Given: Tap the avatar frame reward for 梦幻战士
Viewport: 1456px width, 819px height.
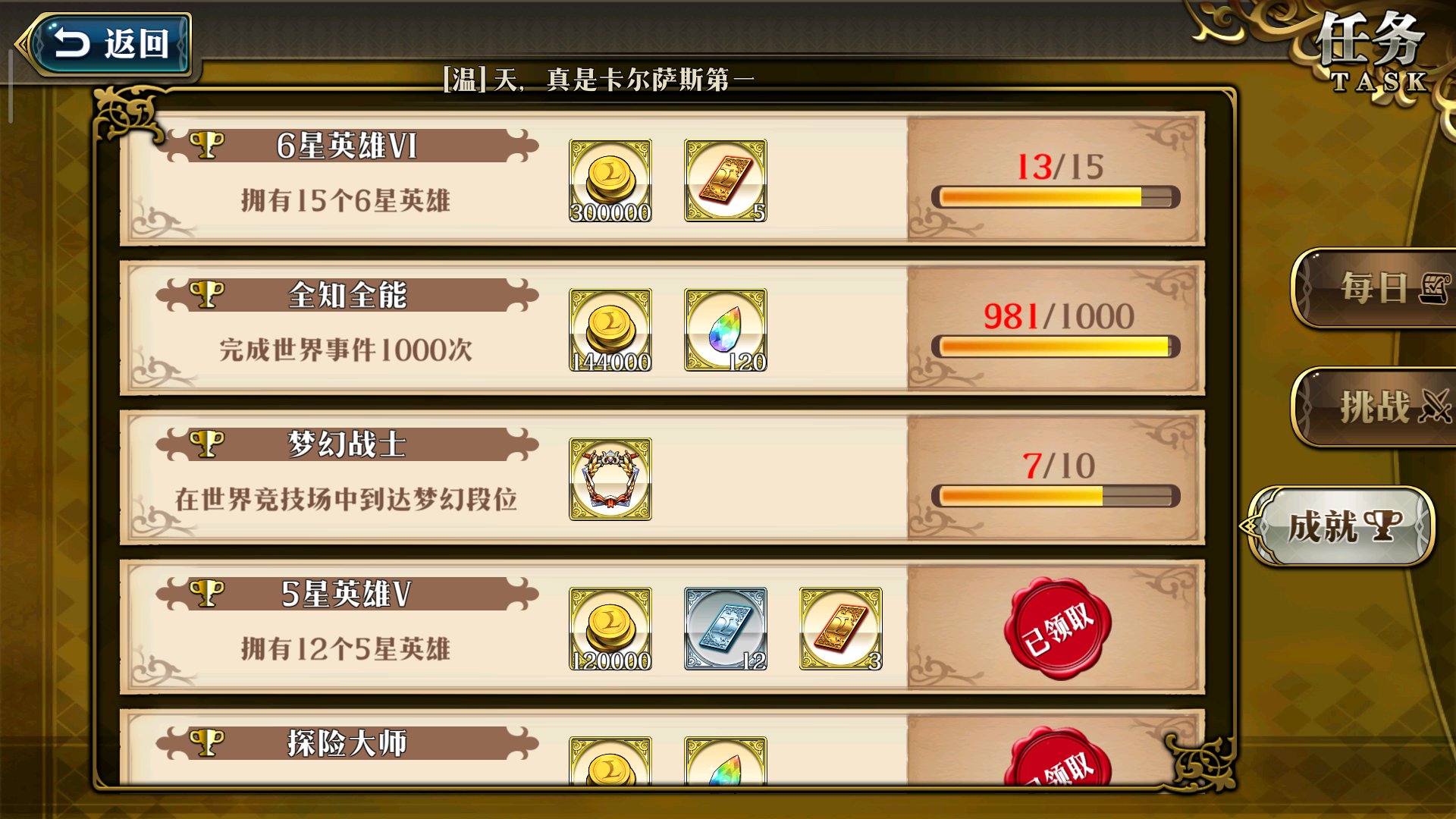Looking at the screenshot, I should [610, 479].
